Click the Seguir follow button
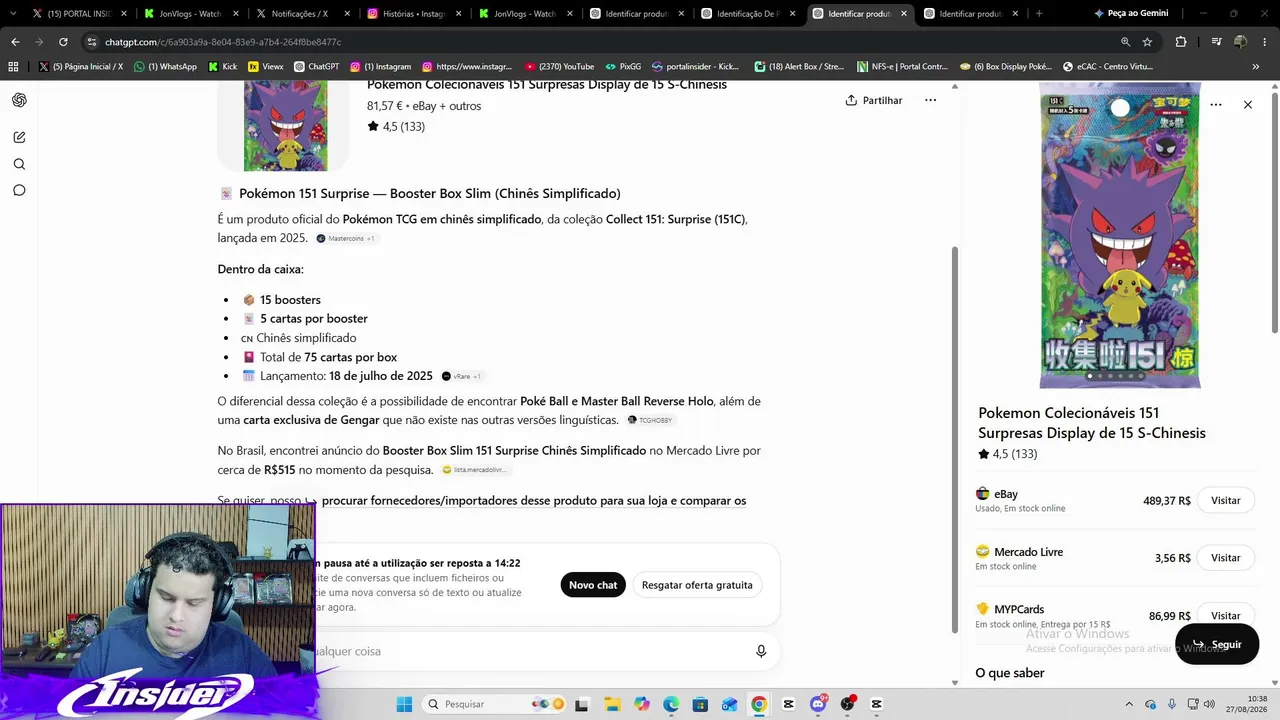1280x720 pixels. (1216, 644)
